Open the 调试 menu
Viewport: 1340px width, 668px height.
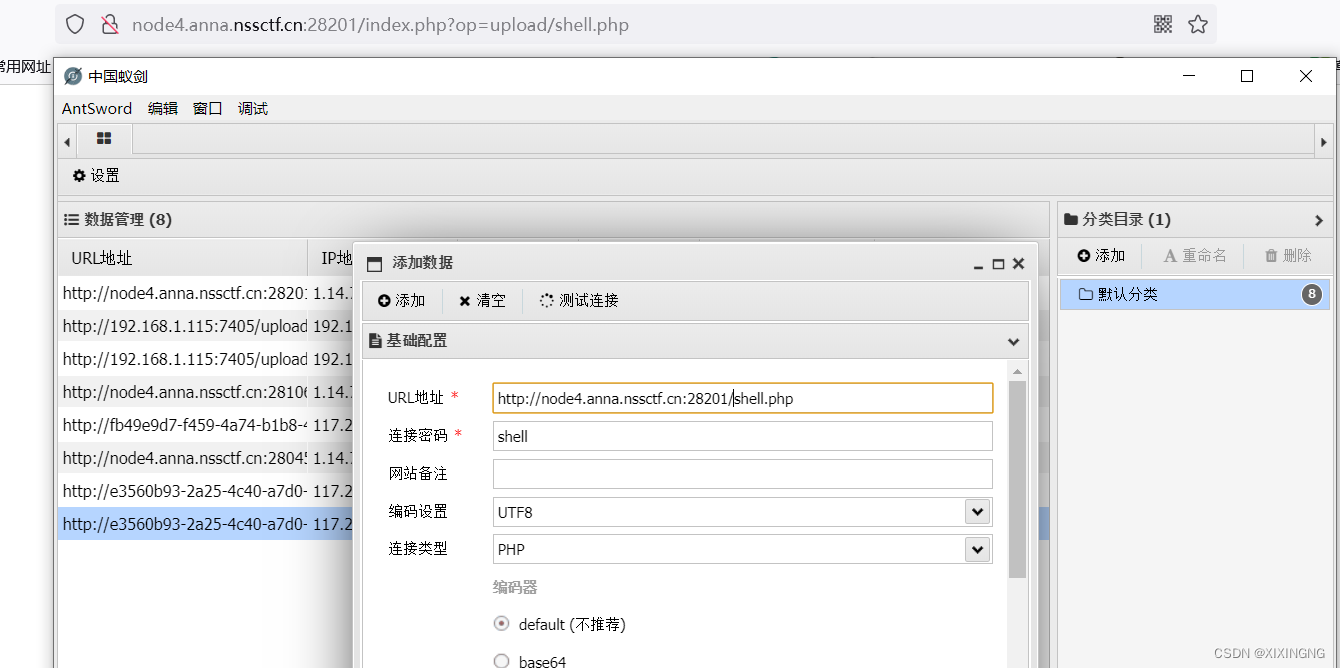coord(252,108)
